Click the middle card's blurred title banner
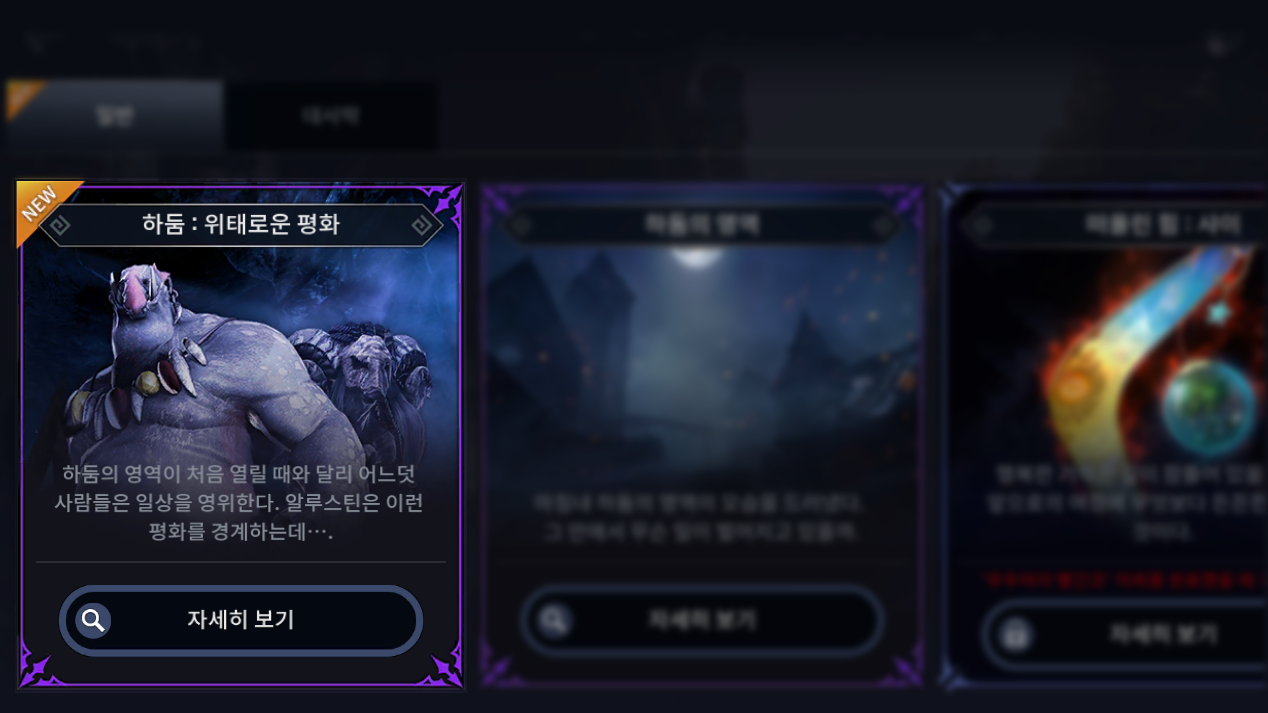This screenshot has height=713, width=1268. [x=702, y=225]
